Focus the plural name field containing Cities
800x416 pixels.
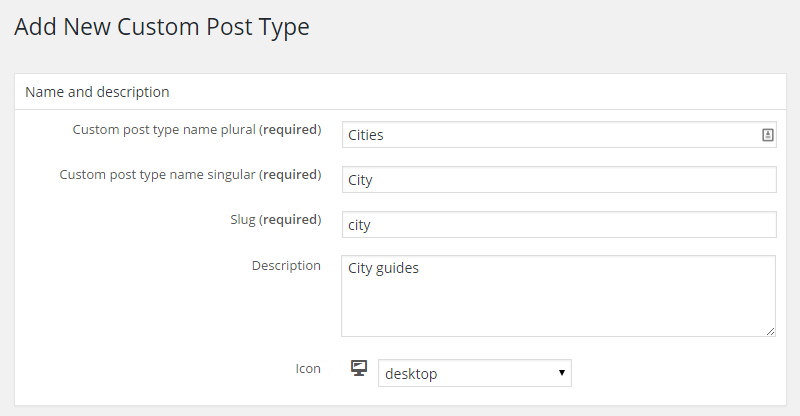click(550, 135)
